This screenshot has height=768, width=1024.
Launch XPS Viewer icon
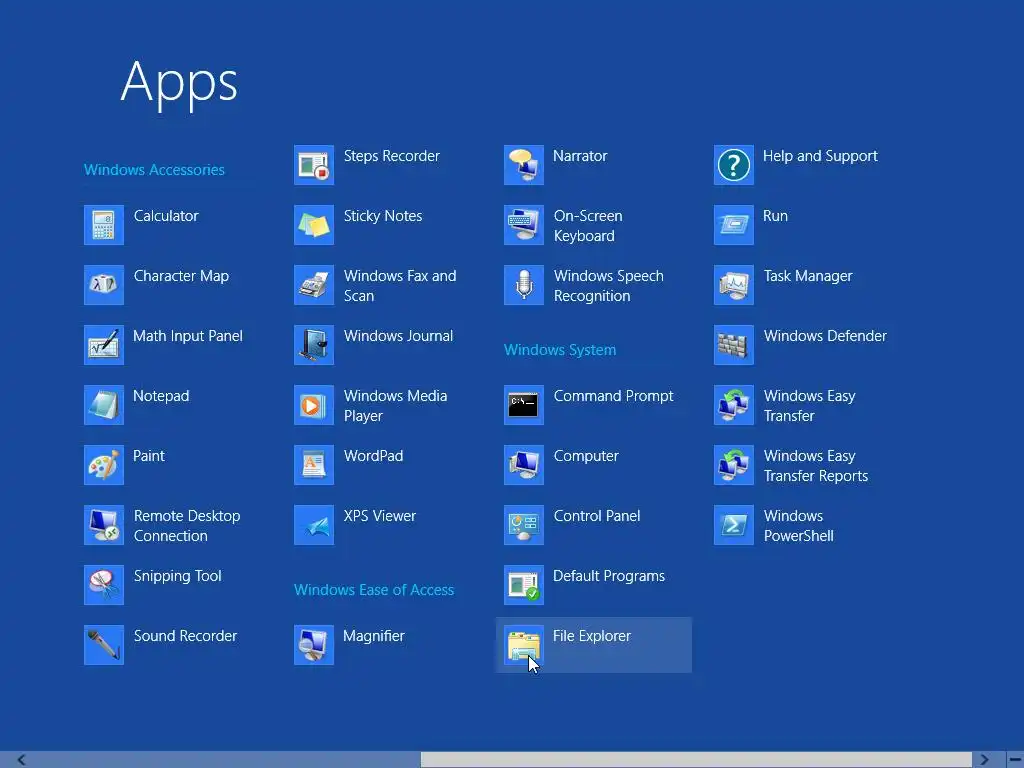pos(314,526)
